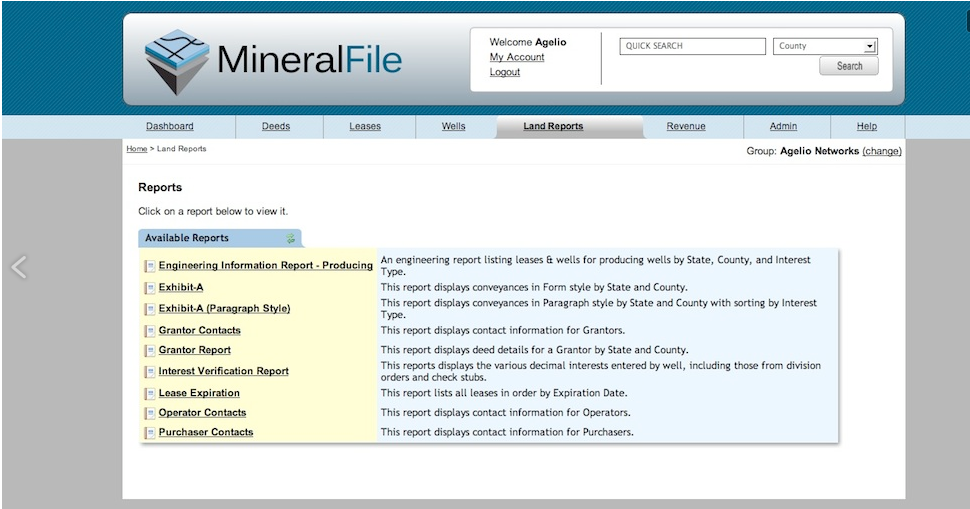
Task: Click document icon beside Interest Verification Report
Action: [x=150, y=372]
